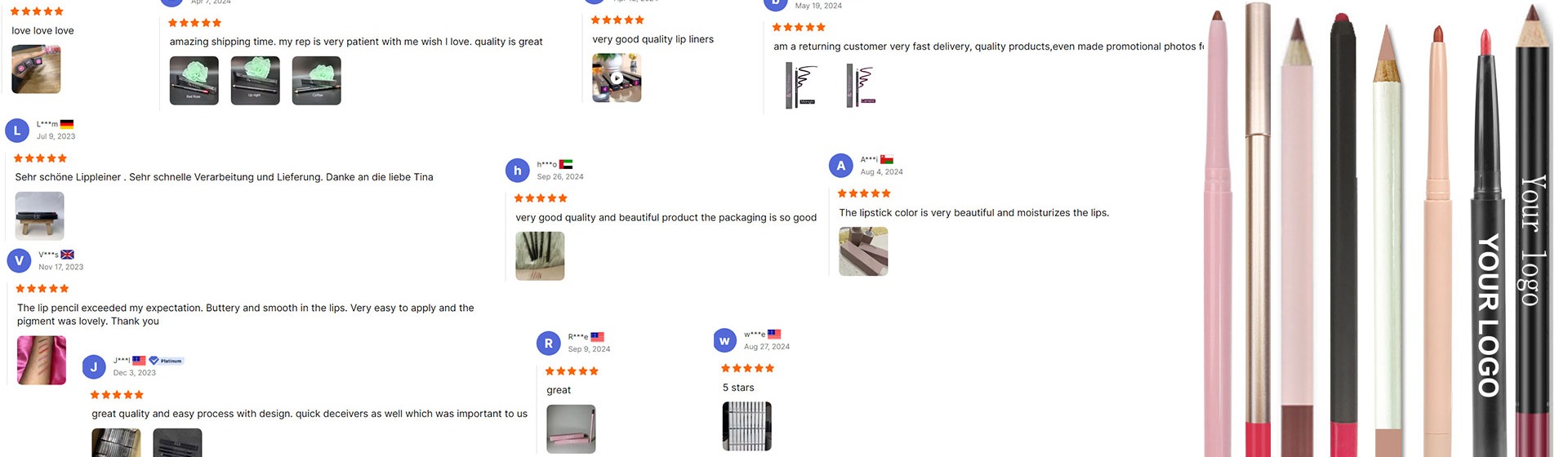Play the video in the "lip liners" review
Viewport: 1568px width, 457px height.
click(617, 78)
